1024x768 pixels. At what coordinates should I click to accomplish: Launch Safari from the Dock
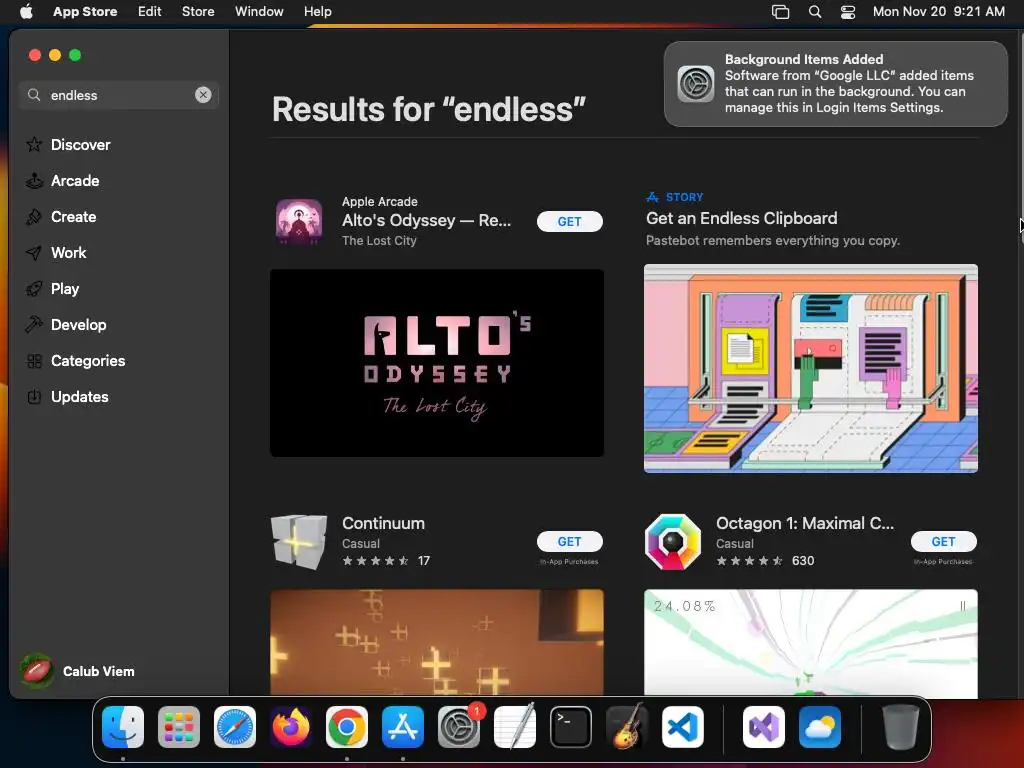tap(235, 727)
